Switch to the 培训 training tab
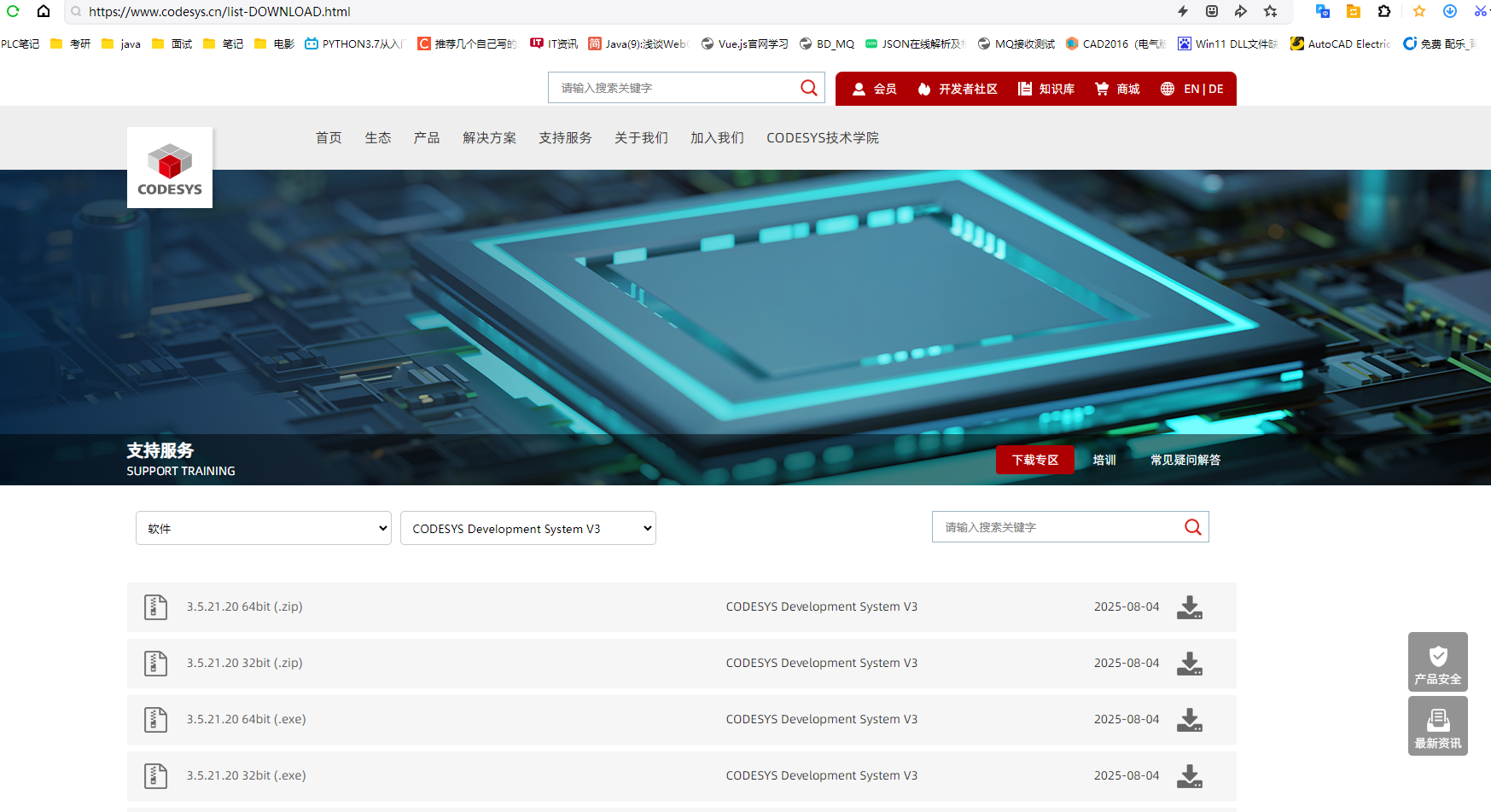1491x812 pixels. click(1104, 460)
